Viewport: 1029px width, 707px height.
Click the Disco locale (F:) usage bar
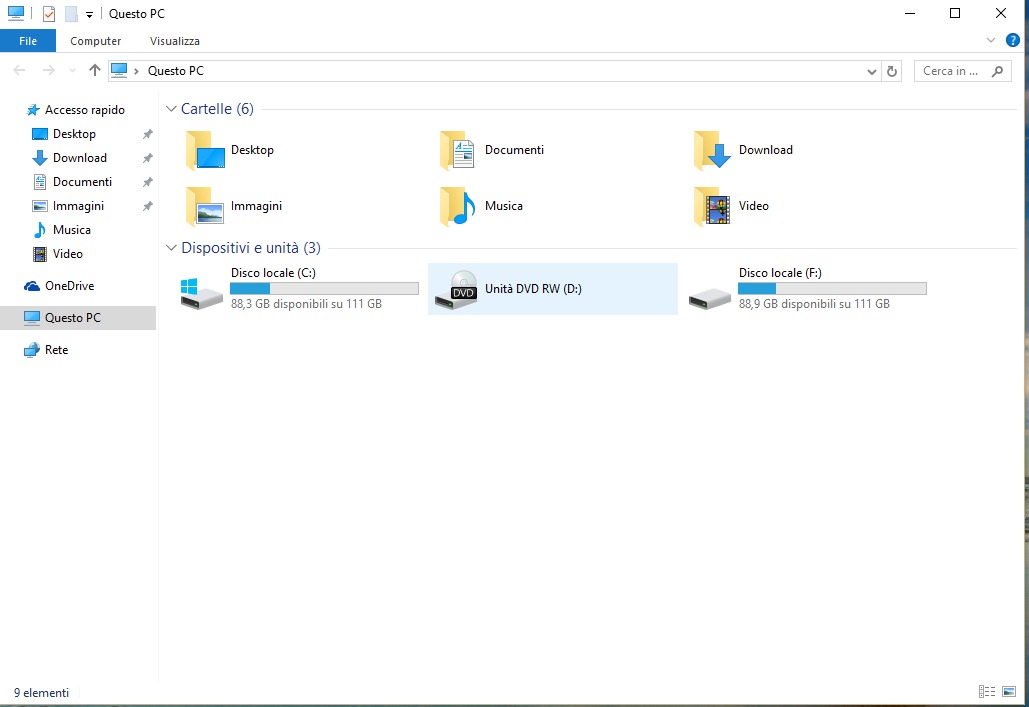coord(832,288)
